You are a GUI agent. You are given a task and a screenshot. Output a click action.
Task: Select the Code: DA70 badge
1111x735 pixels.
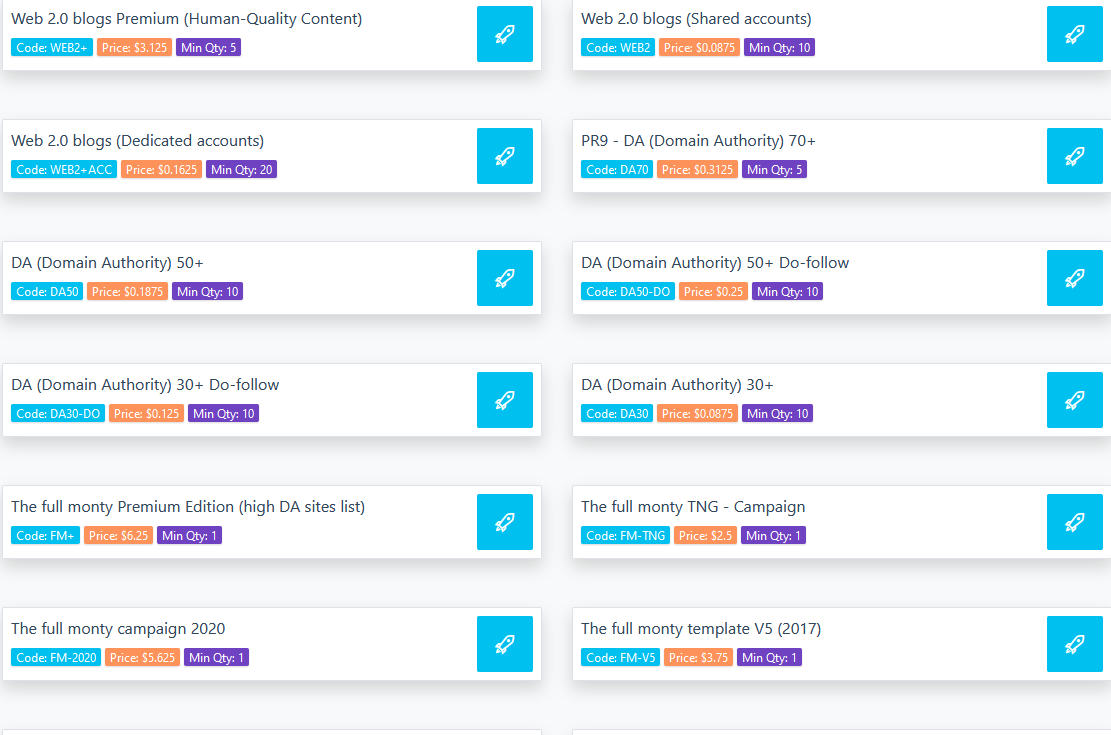[x=617, y=169]
